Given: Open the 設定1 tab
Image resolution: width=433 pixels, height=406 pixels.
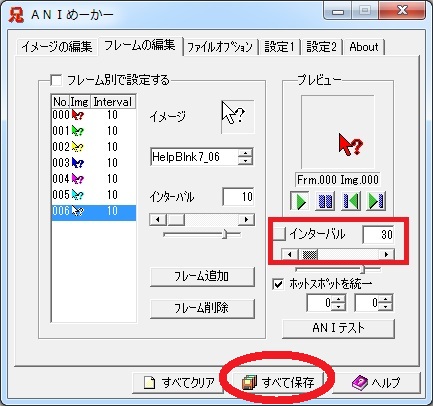Looking at the screenshot, I should click(x=279, y=47).
